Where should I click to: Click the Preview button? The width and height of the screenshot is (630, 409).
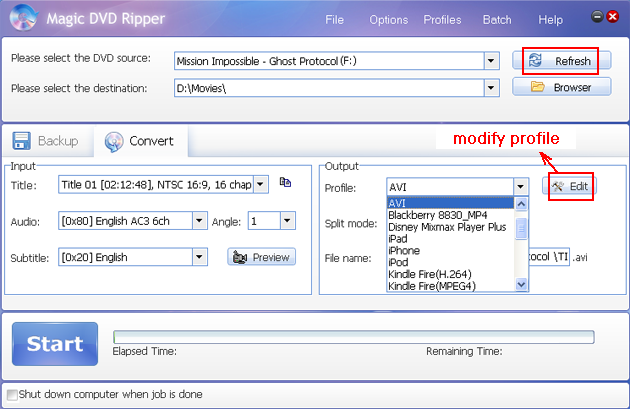click(262, 257)
